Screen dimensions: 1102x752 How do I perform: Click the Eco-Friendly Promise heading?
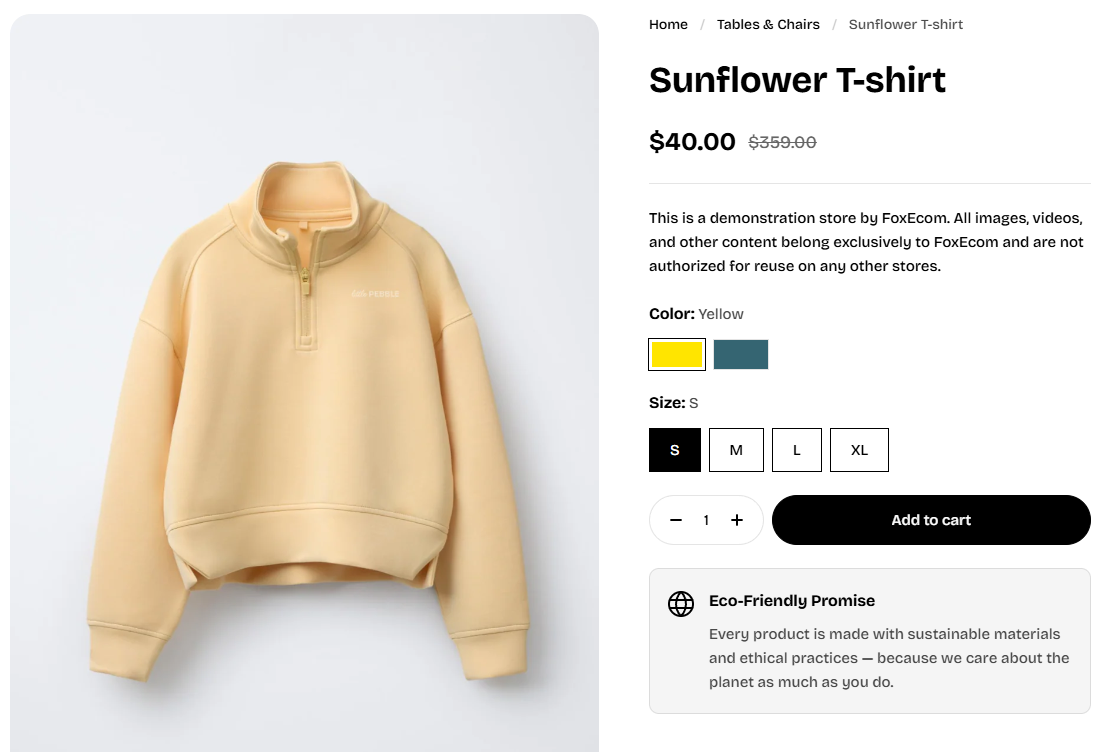(x=792, y=601)
